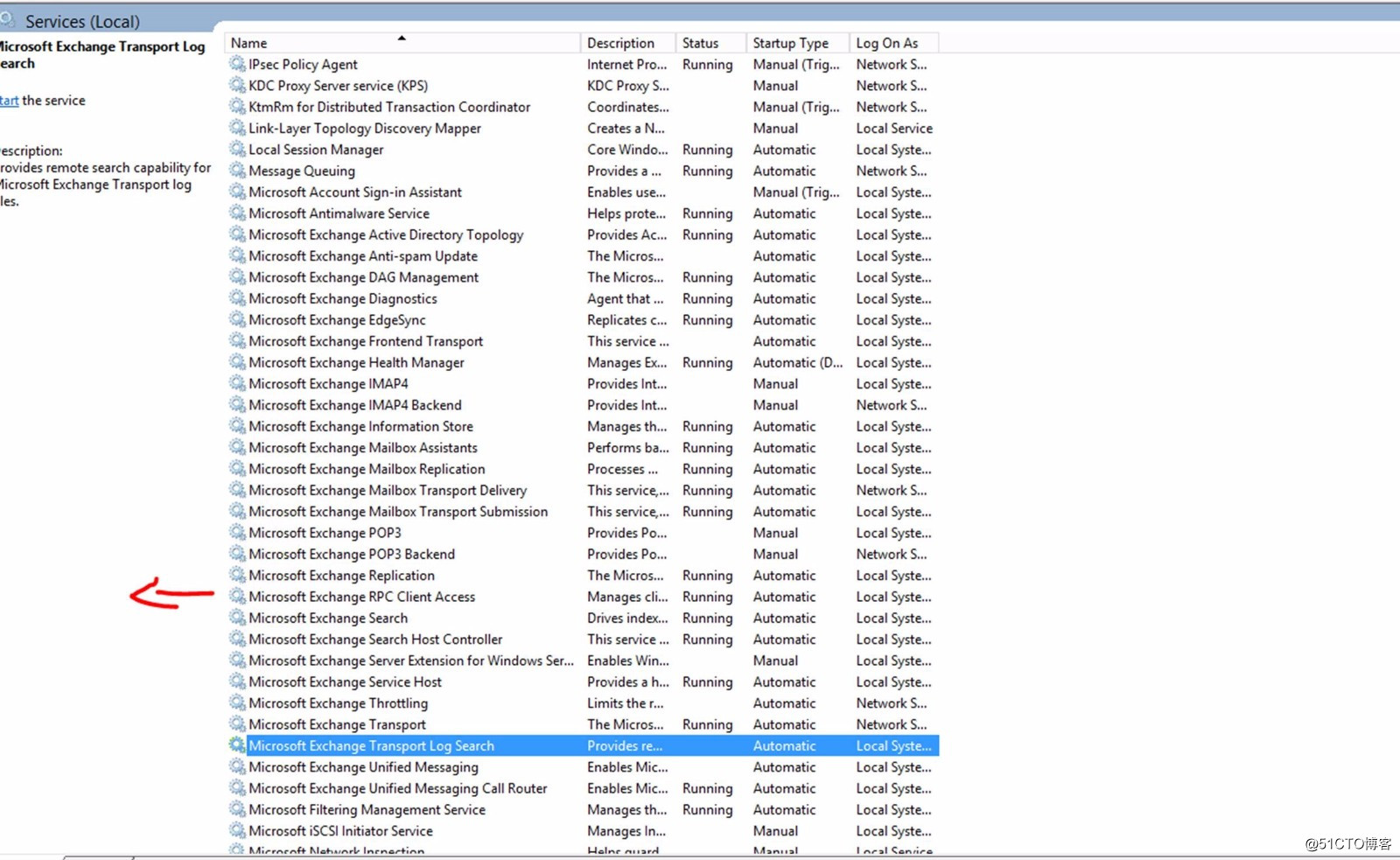Click 'Helps prote...' description of Antimalware Service

(x=626, y=213)
